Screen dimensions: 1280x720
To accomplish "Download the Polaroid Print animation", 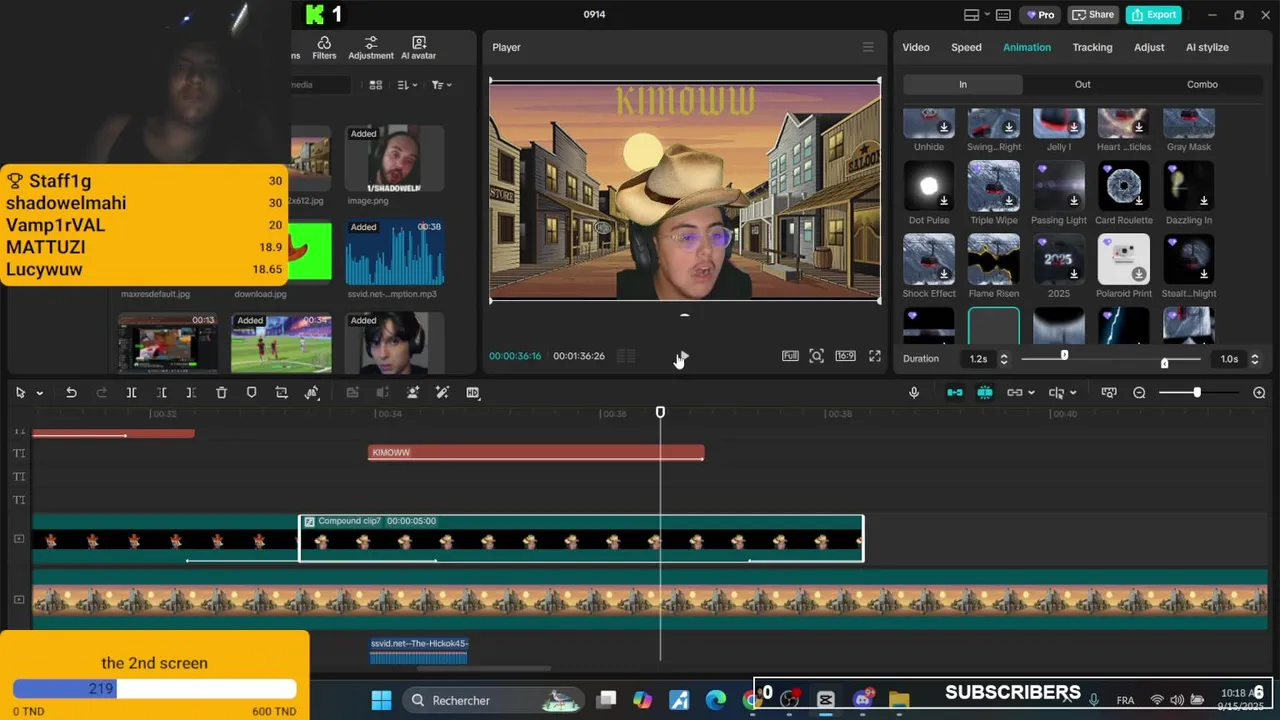I will click(x=1138, y=274).
